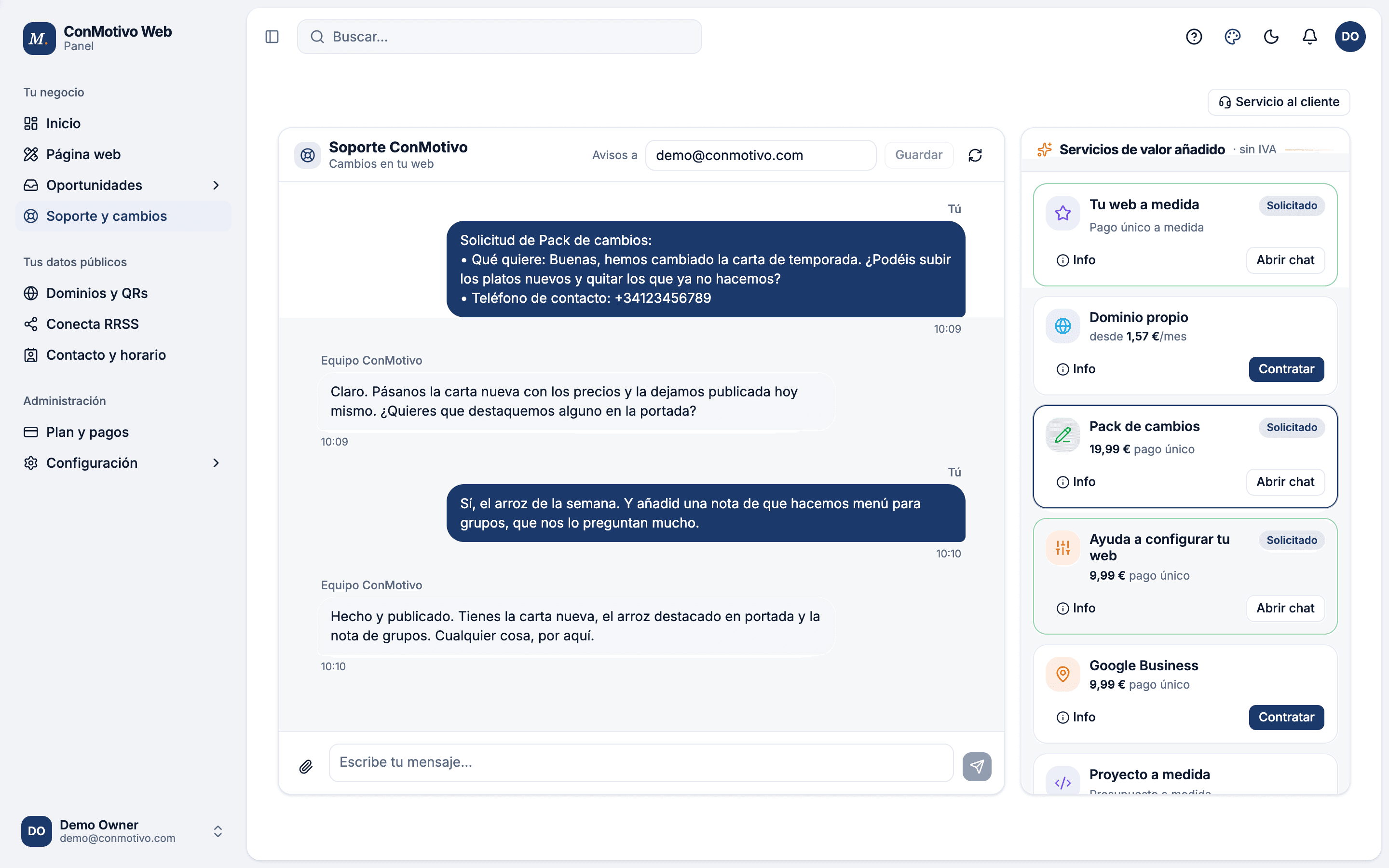The width and height of the screenshot is (1389, 868).
Task: Click the Guardar button
Action: [919, 155]
